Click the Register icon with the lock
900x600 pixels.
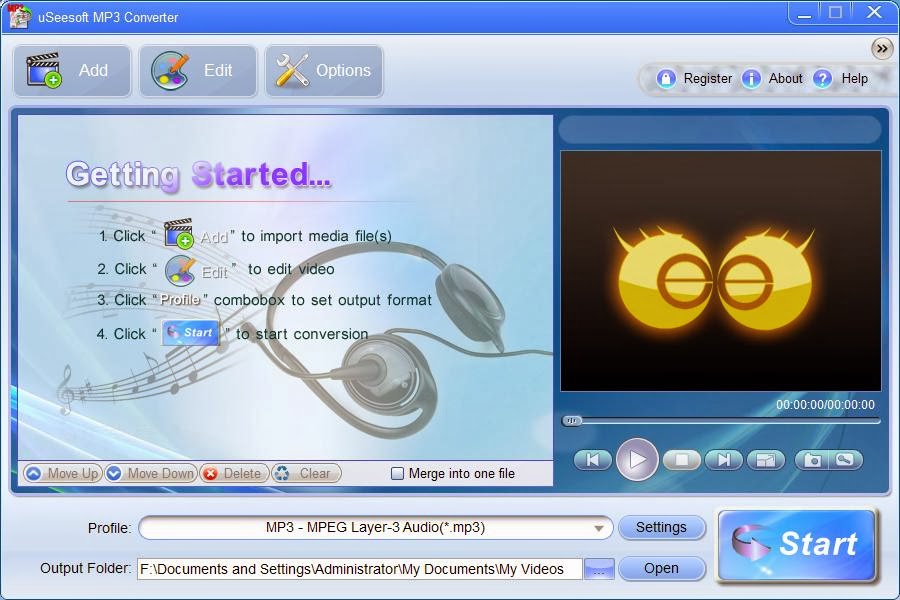pyautogui.click(x=664, y=78)
